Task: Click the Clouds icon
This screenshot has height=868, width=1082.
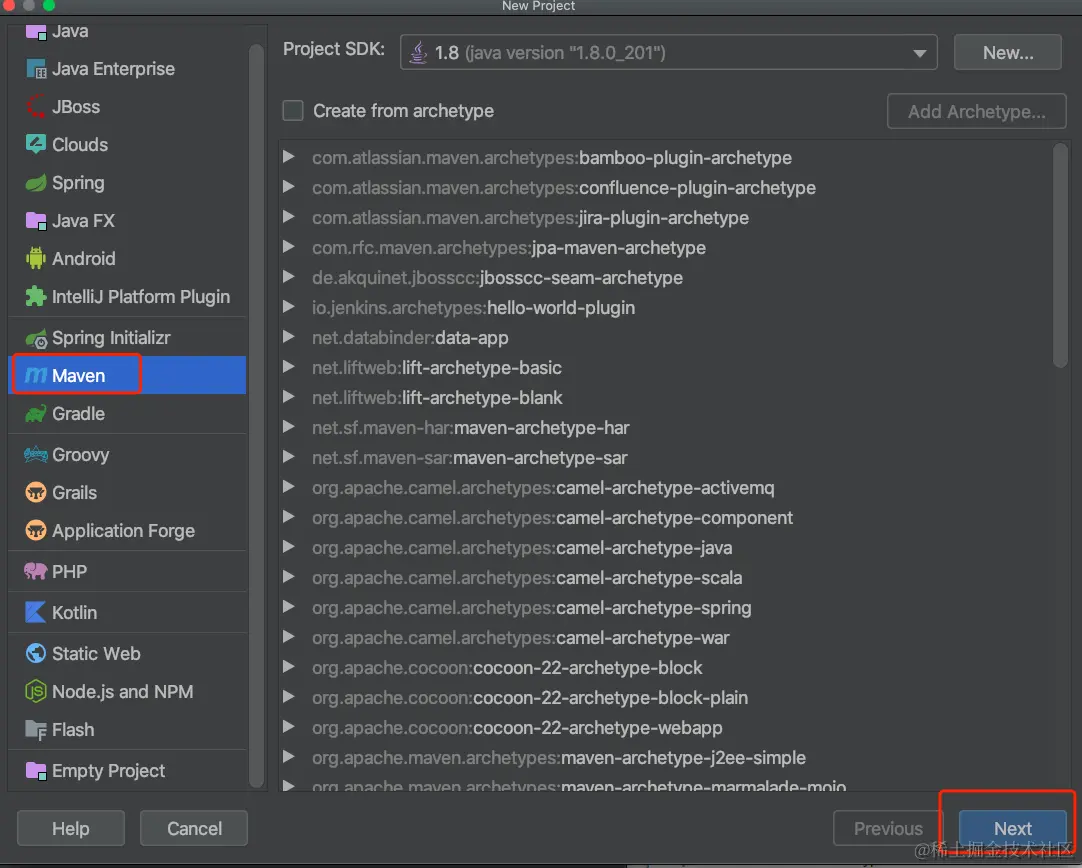Action: [x=35, y=144]
